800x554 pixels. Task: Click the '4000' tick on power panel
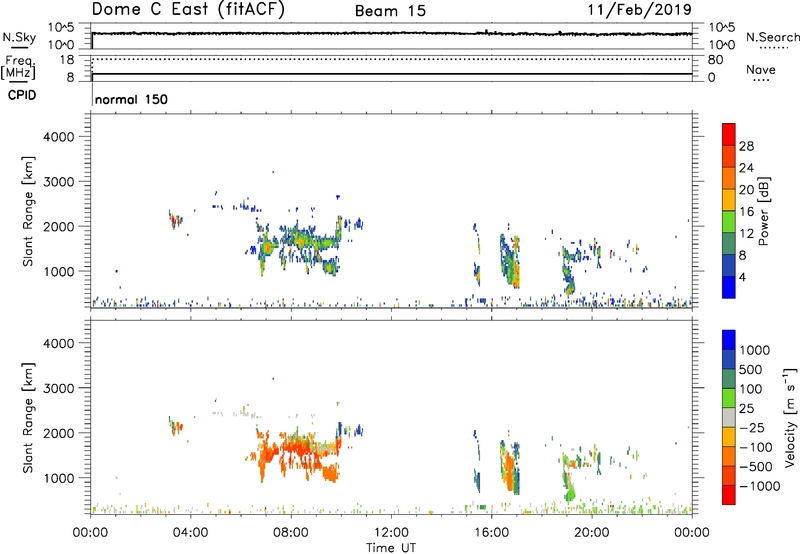[x=59, y=137]
